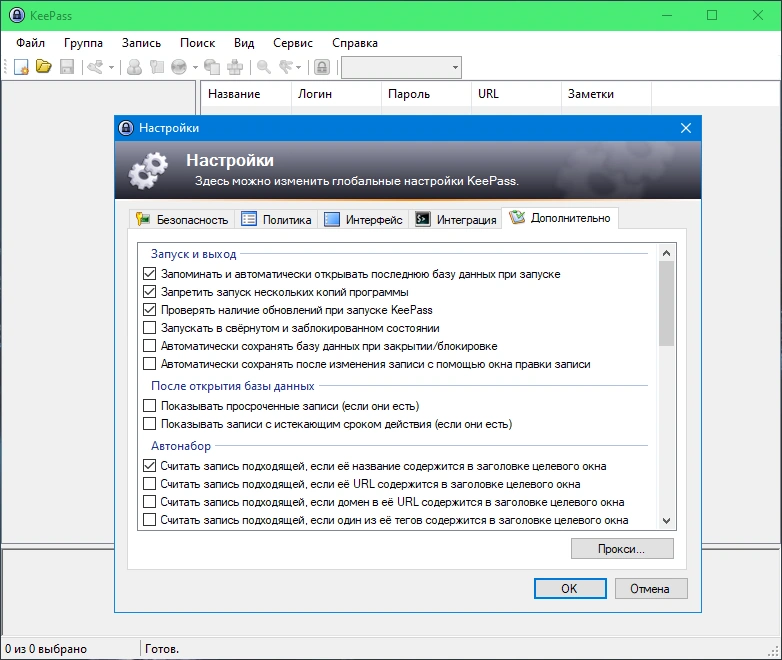Switch to the Интеграция tab
The image size is (782, 660).
(x=455, y=220)
